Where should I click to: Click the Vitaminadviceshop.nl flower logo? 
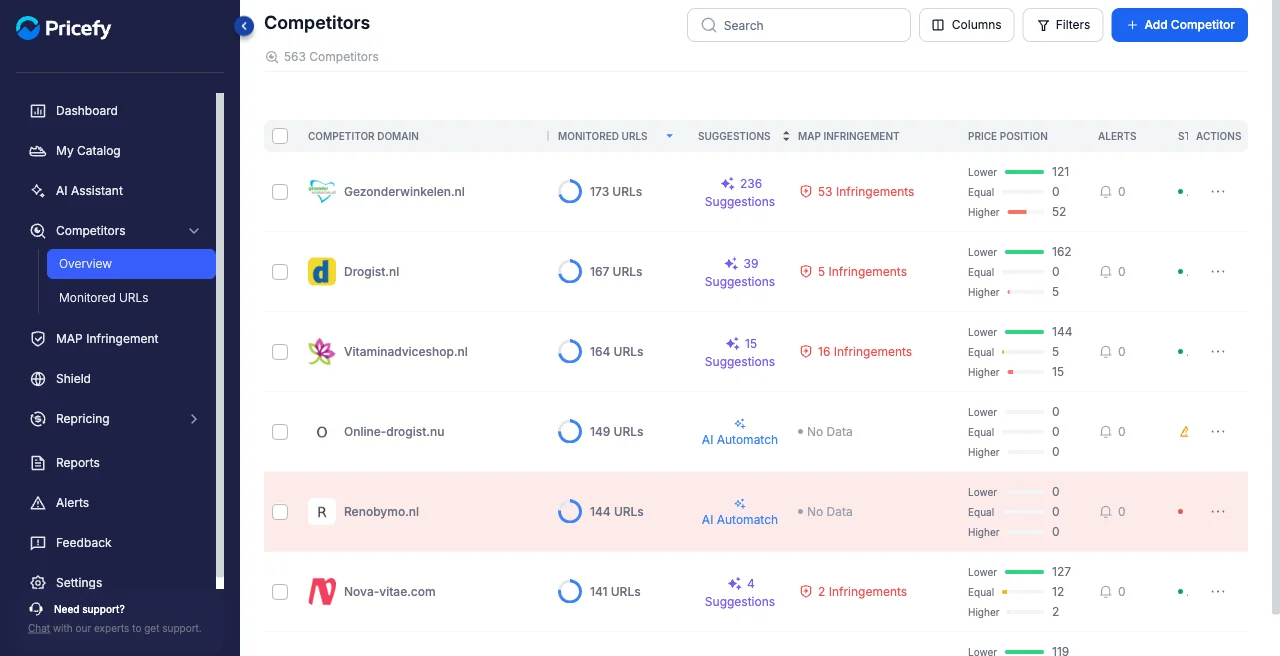[x=322, y=352]
